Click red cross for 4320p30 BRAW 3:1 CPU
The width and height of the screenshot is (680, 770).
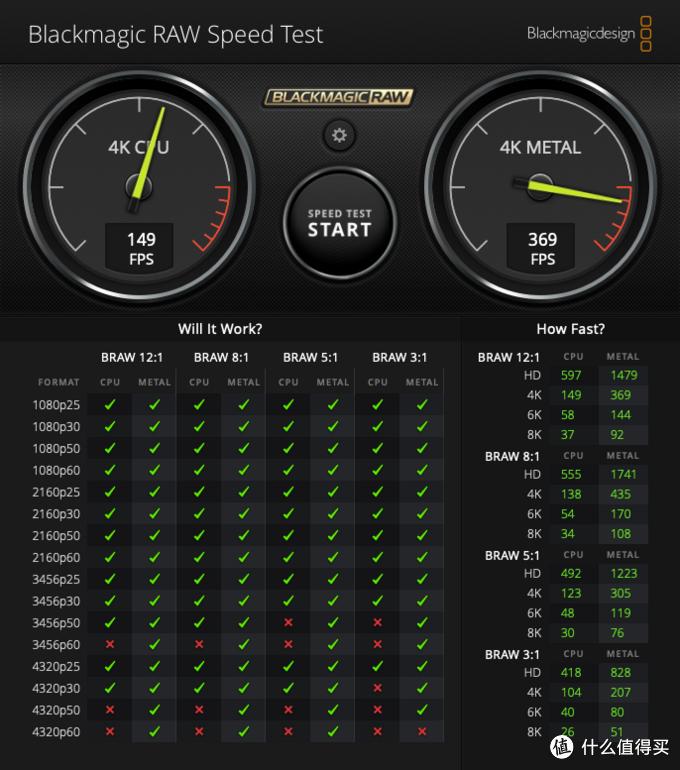coord(378,688)
